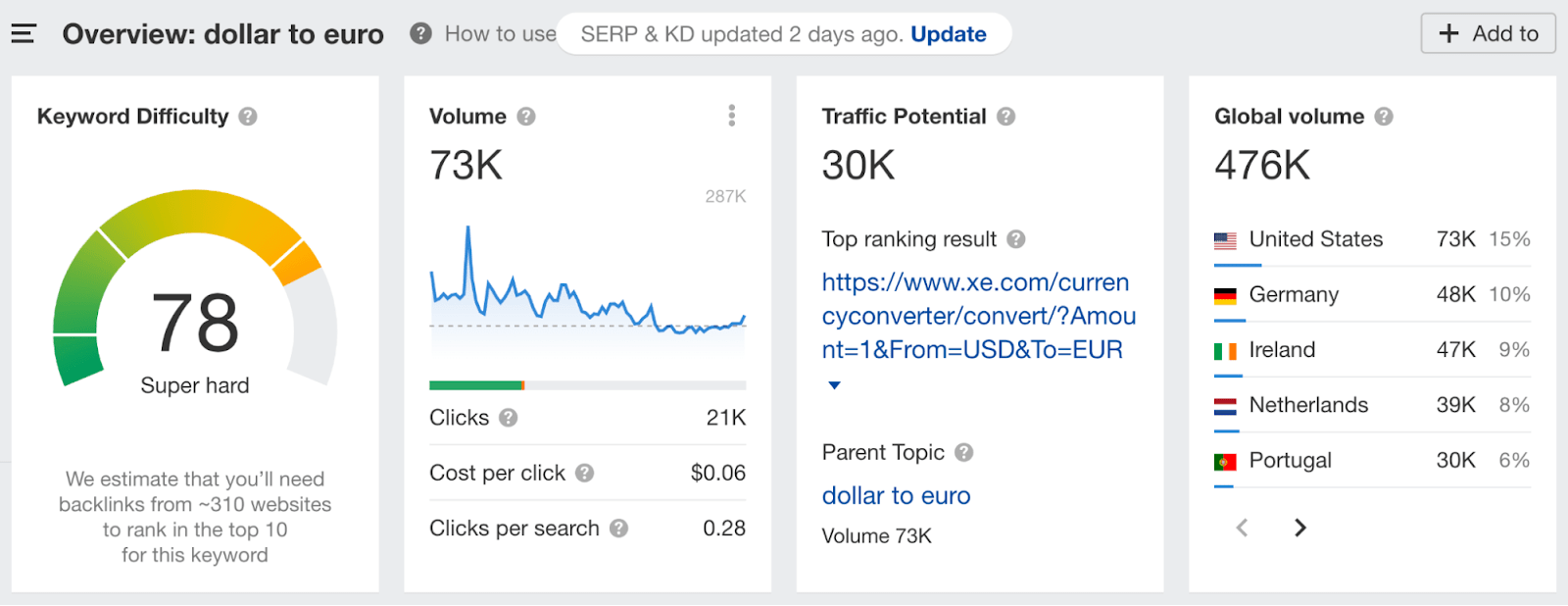Select the United States row in Global volume
The width and height of the screenshot is (1568, 606).
coord(1315,238)
